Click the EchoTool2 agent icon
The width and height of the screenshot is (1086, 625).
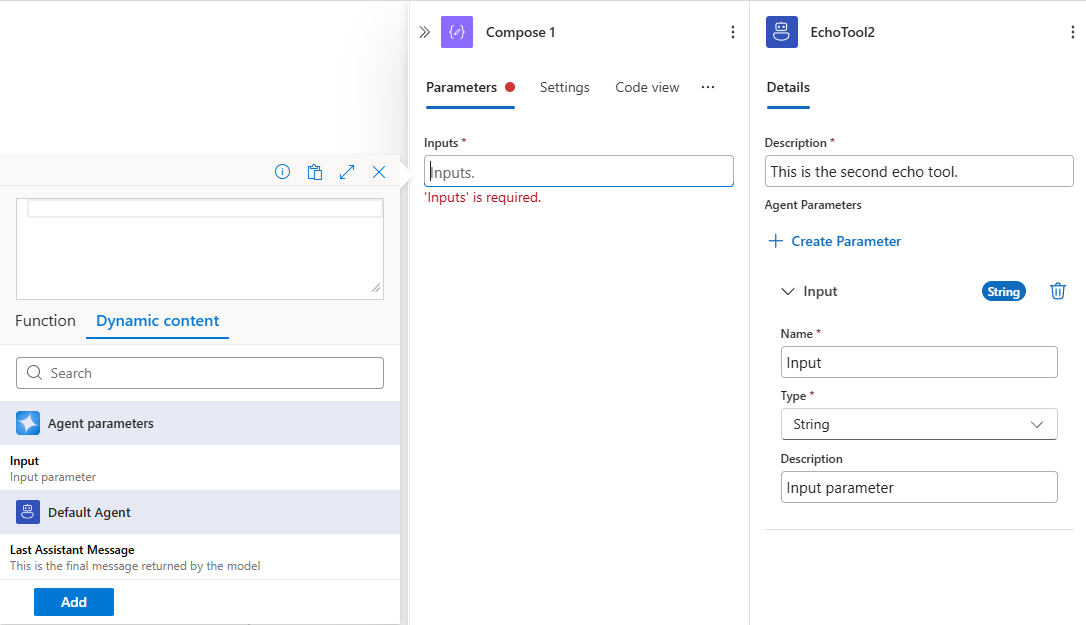(781, 31)
